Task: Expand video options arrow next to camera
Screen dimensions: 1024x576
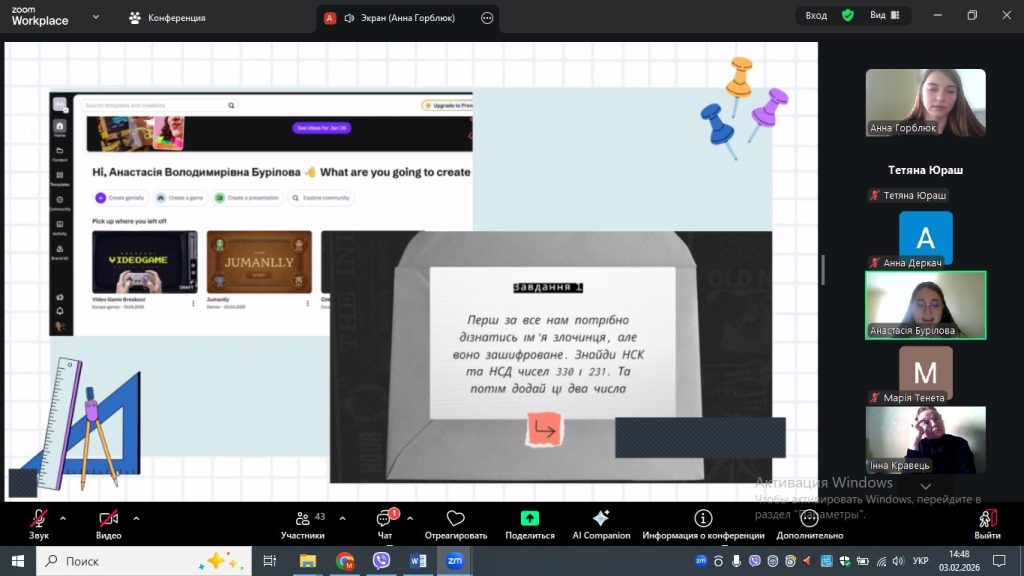Action: (136, 518)
